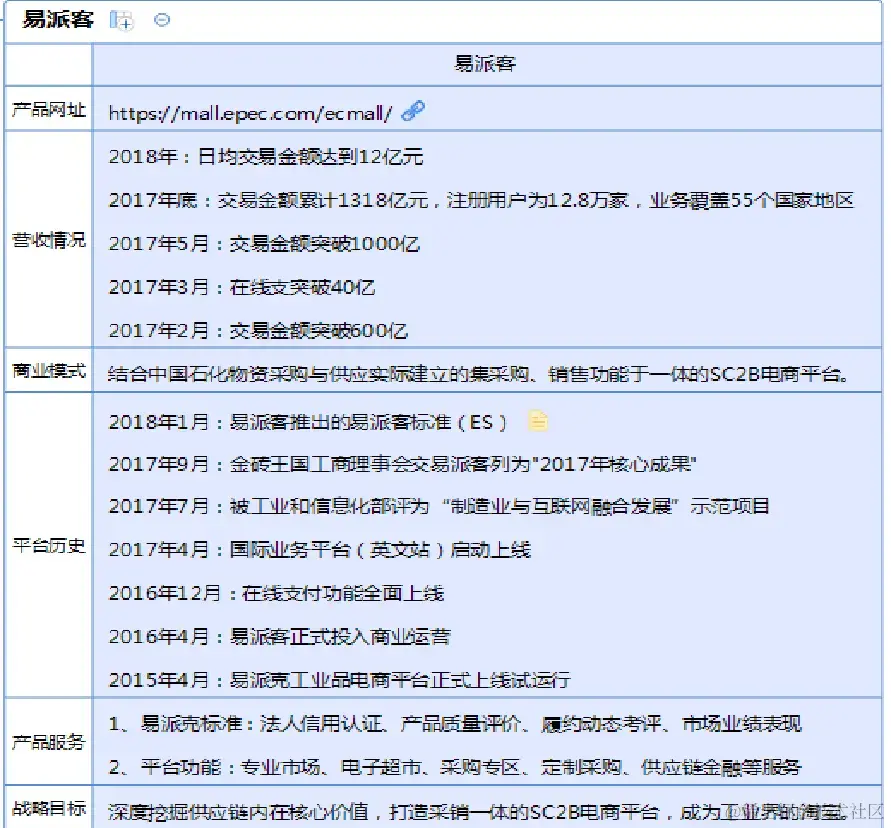This screenshot has height=828, width=891.
Task: Click the line 2、平台功能：专业市场、电子超市
Action: click(455, 768)
